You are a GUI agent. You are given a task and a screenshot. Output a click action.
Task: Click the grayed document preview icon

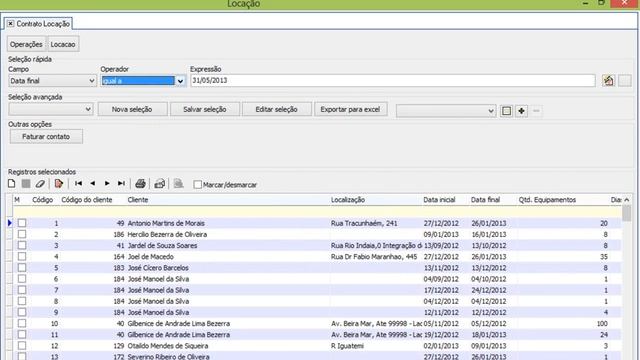pos(178,184)
